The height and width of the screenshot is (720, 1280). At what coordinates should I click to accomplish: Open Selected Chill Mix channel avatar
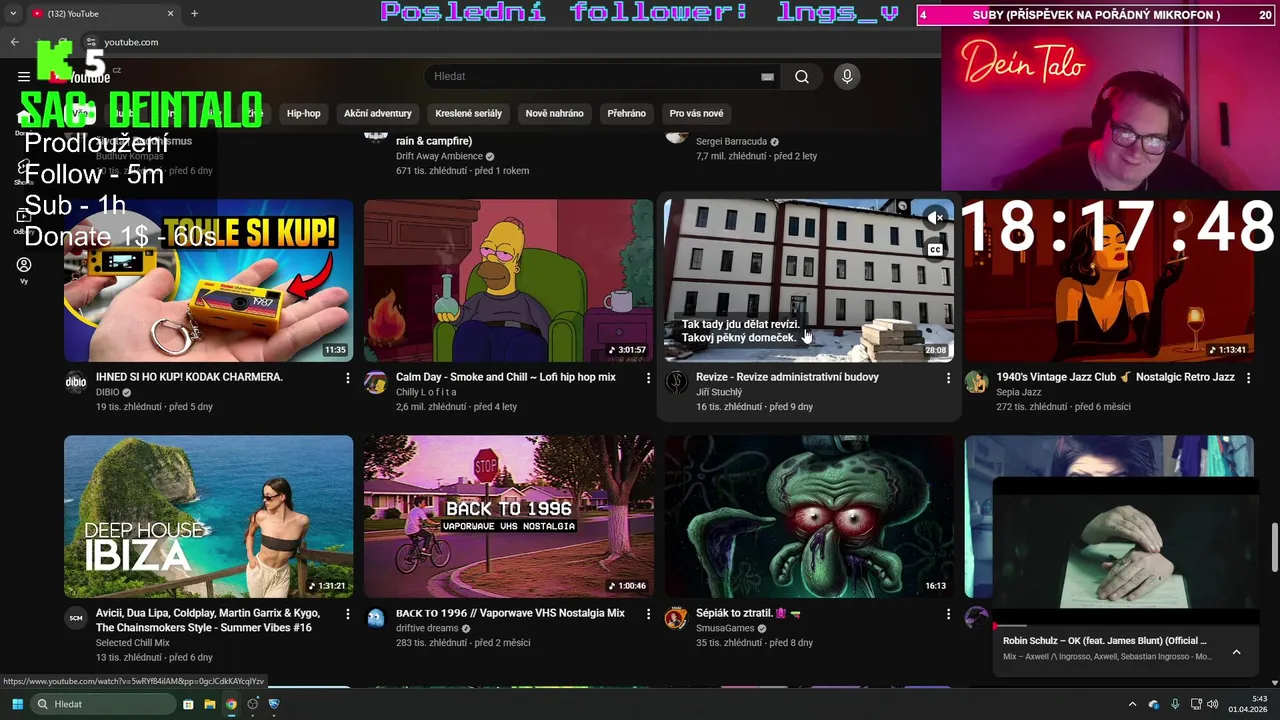[76, 618]
